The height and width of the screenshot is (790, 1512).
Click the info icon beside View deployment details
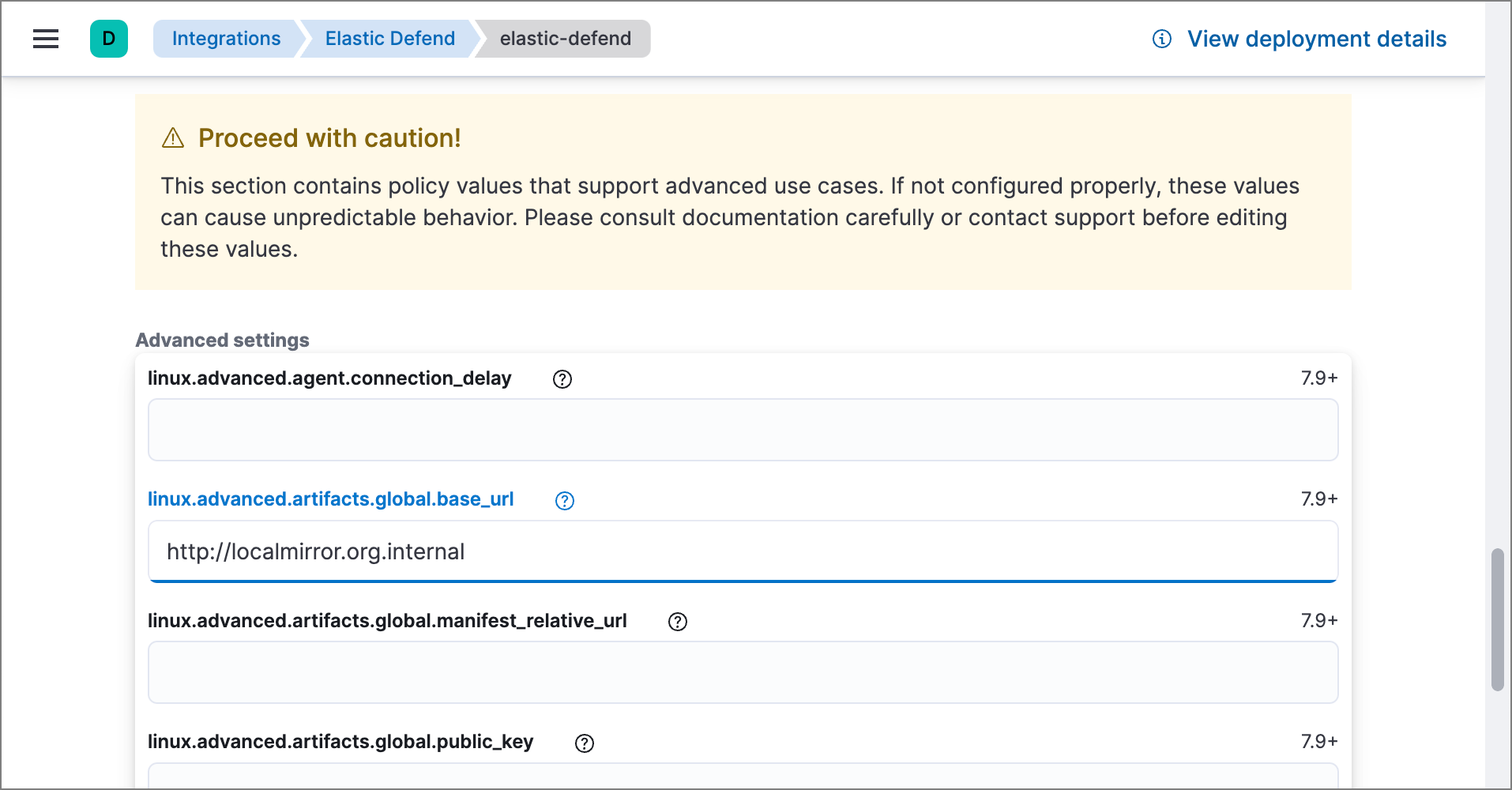tap(1161, 39)
